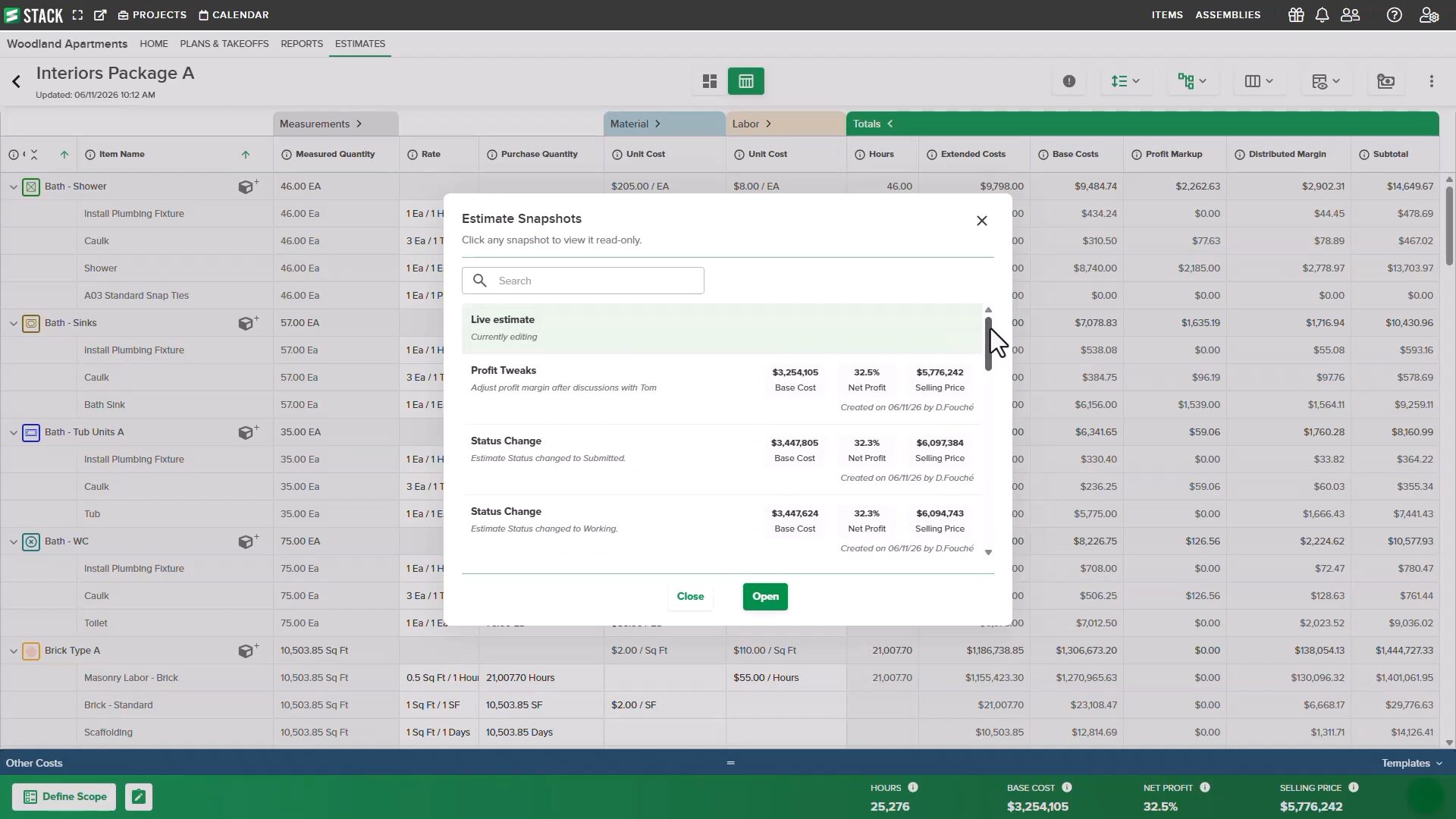Open the gift box icon
The height and width of the screenshot is (819, 1456).
tap(1296, 15)
